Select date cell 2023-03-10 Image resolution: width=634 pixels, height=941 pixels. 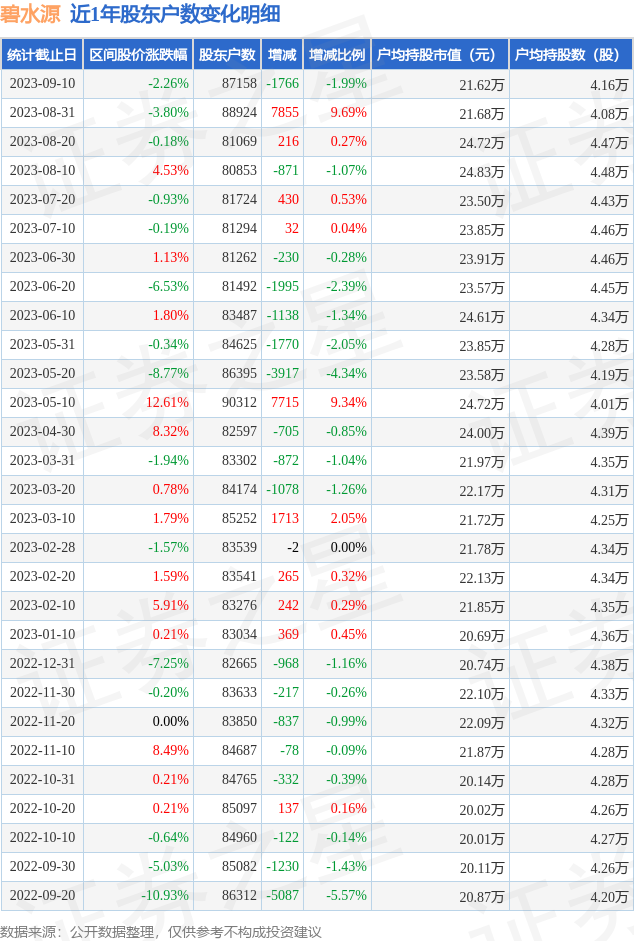tap(43, 519)
